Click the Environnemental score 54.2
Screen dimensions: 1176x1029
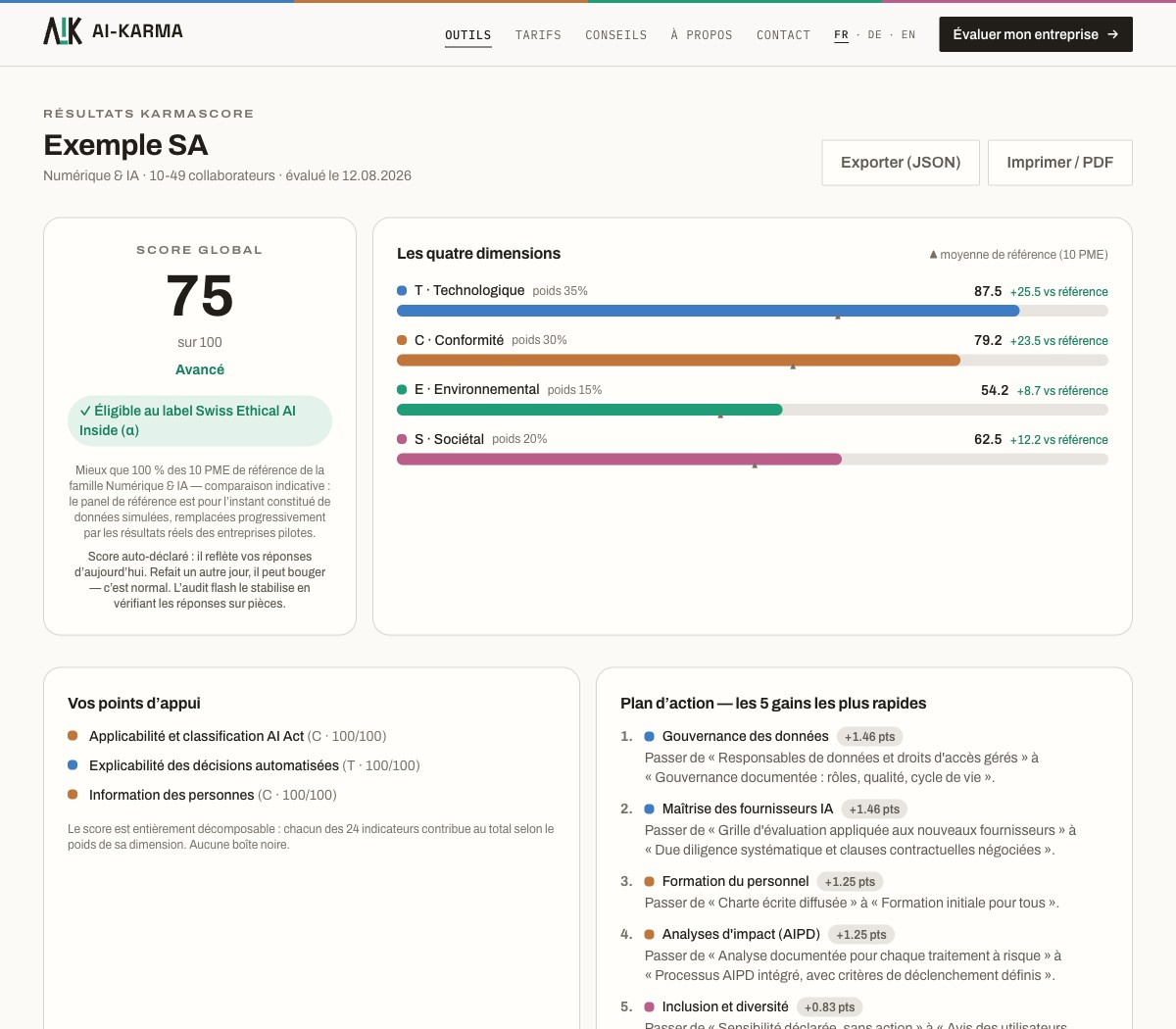pos(995,390)
